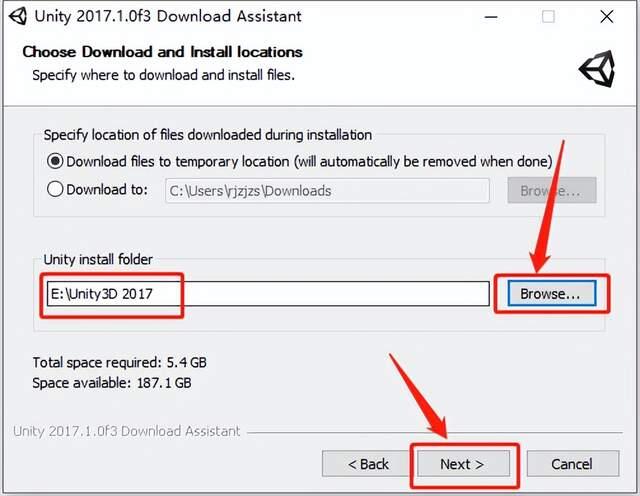
Task: Choose the 'Download to:' radio button
Action: pos(55,189)
